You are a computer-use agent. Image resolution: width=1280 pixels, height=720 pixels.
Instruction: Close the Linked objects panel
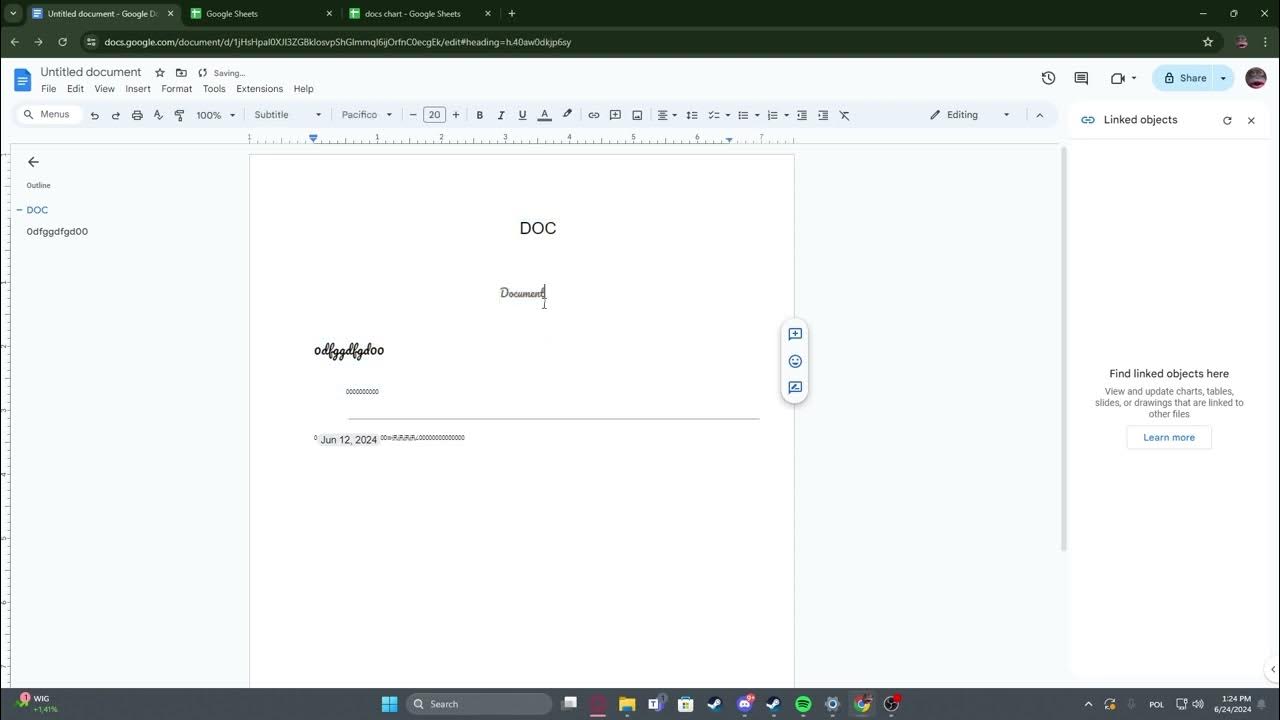coord(1251,120)
